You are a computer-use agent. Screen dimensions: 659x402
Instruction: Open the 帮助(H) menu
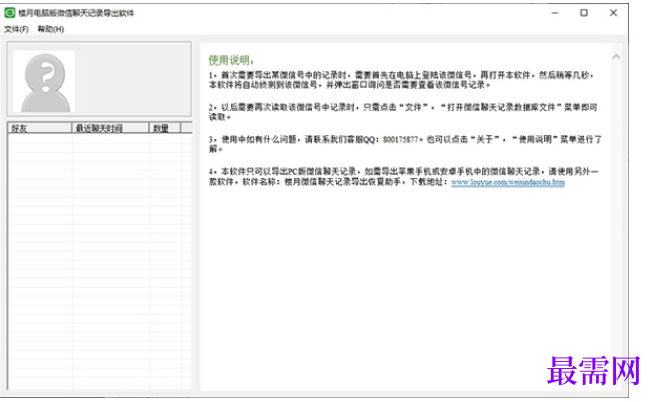pos(50,29)
